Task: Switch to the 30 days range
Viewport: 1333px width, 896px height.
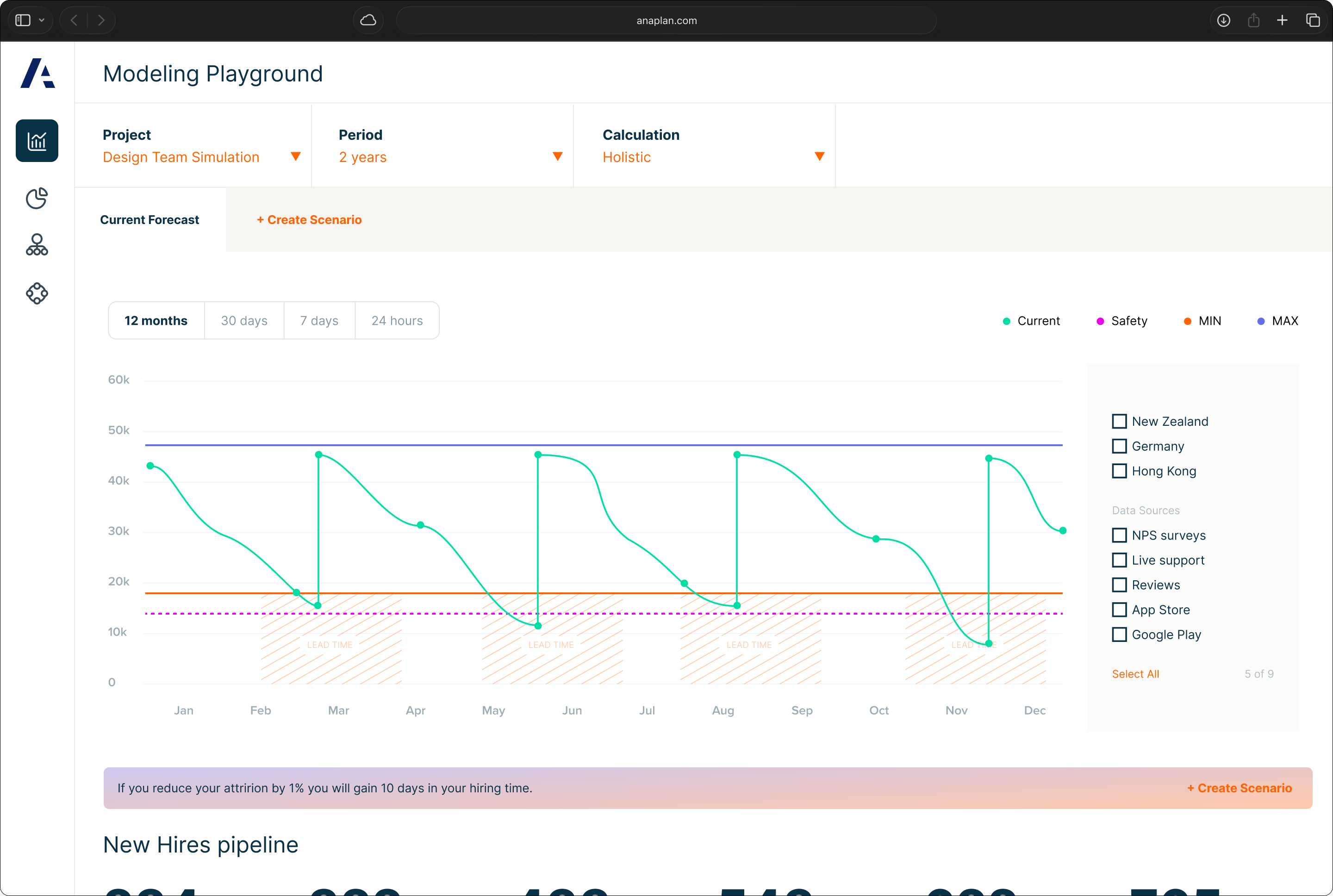Action: point(244,321)
